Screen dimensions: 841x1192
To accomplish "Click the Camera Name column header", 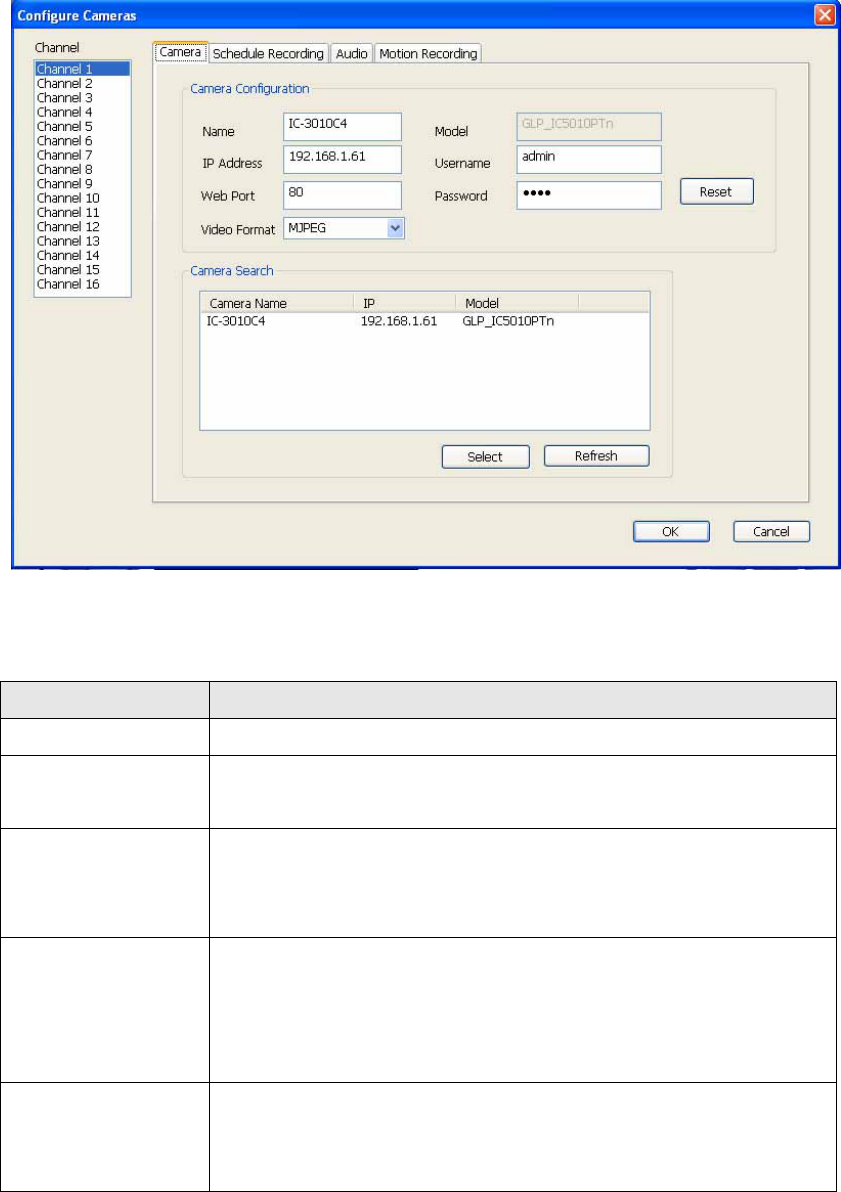I will [x=277, y=303].
